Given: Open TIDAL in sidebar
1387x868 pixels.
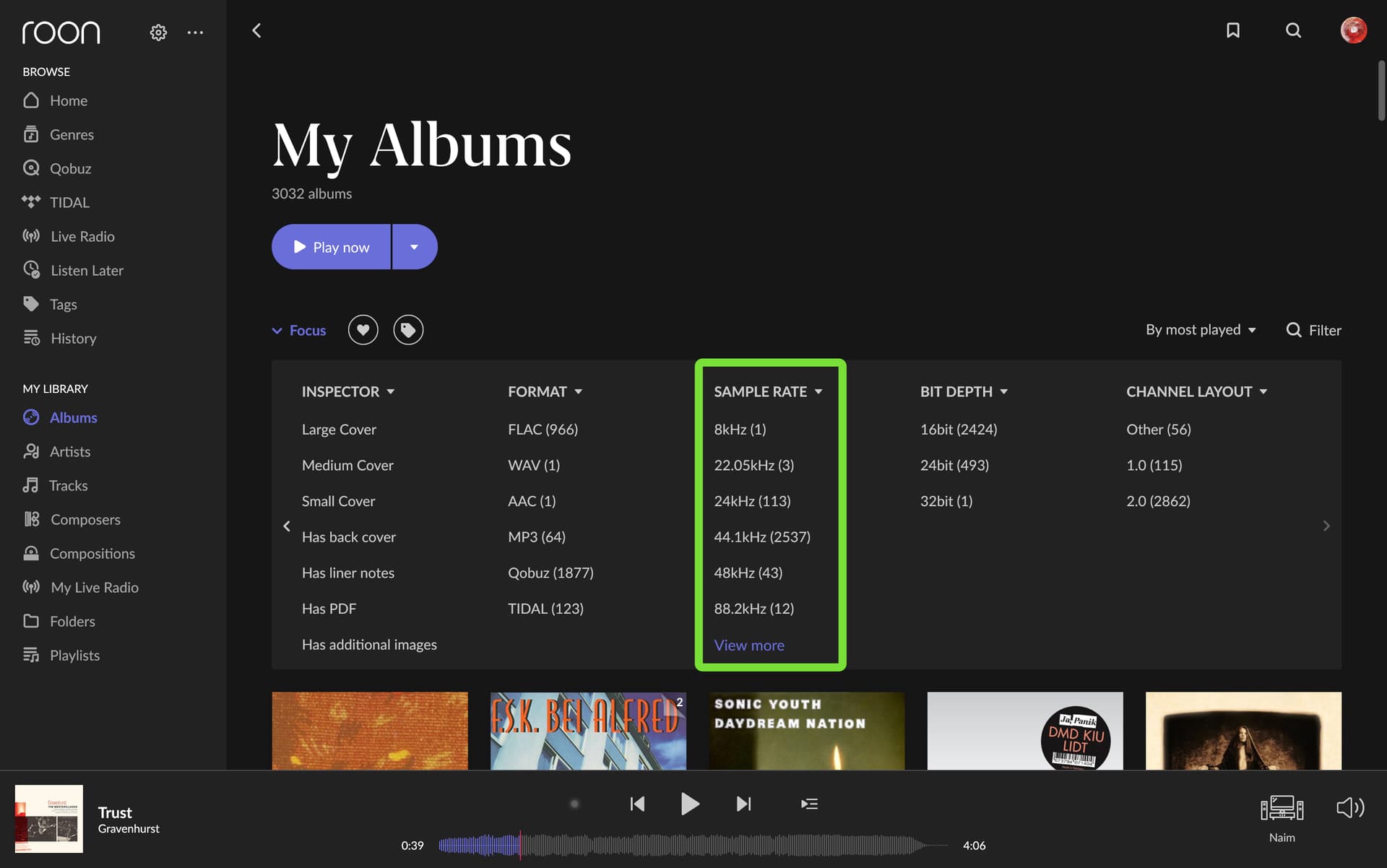Looking at the screenshot, I should tap(56, 202).
